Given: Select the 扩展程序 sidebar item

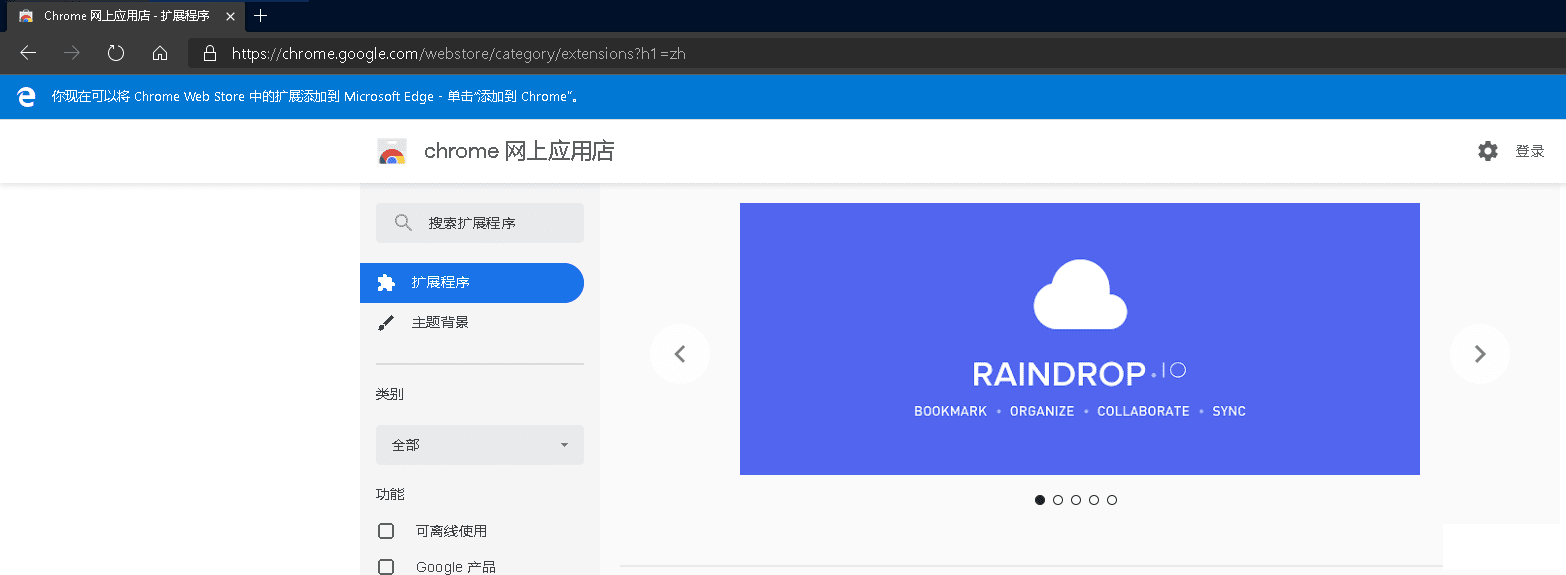Looking at the screenshot, I should click(472, 283).
